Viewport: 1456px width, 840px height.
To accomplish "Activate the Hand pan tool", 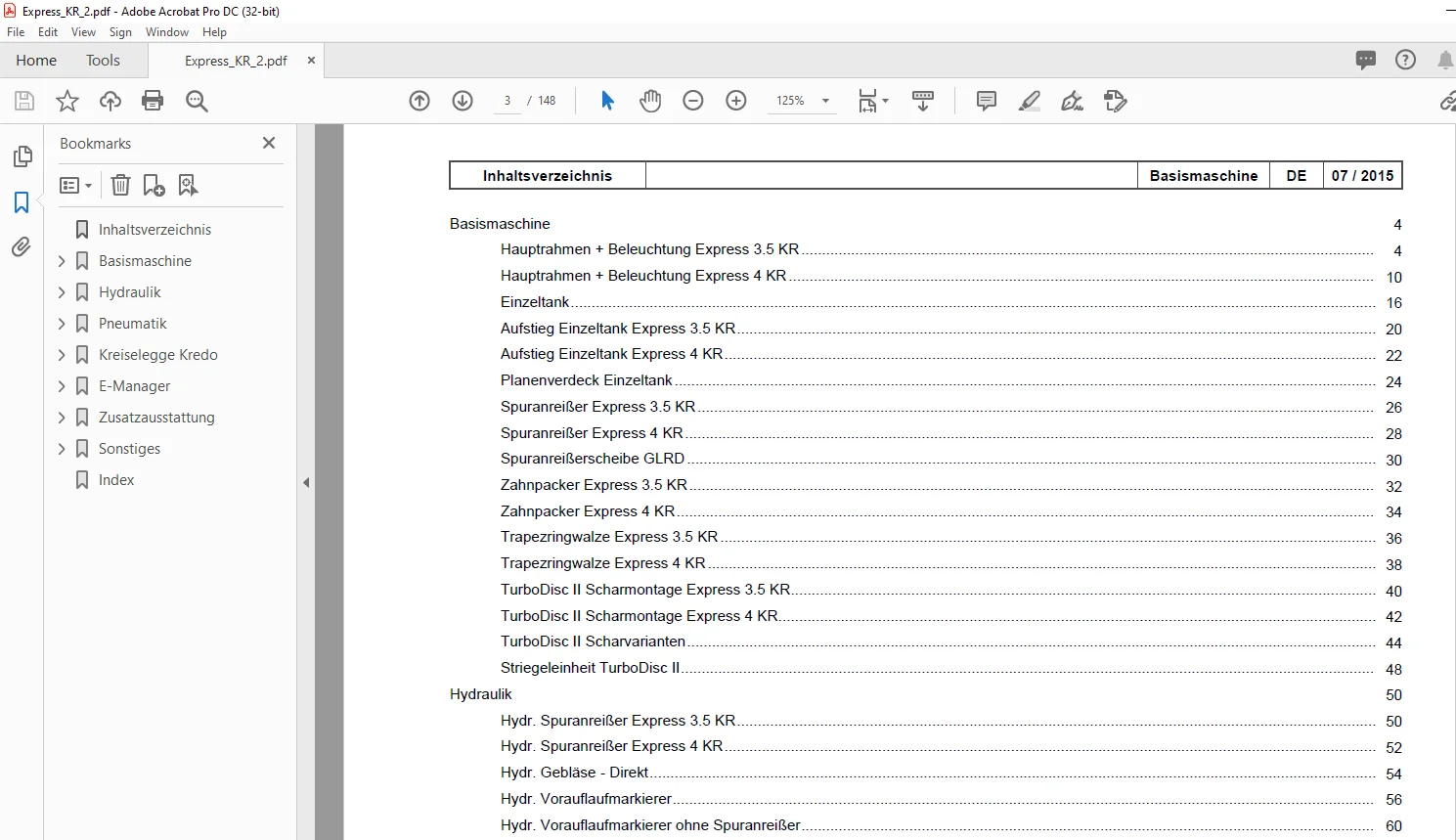I will coord(650,101).
